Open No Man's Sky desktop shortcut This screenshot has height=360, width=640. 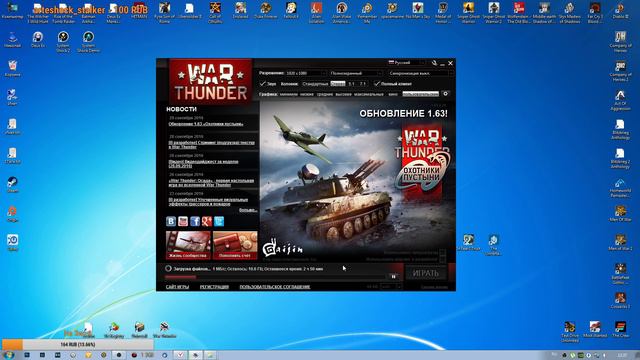coord(418,11)
